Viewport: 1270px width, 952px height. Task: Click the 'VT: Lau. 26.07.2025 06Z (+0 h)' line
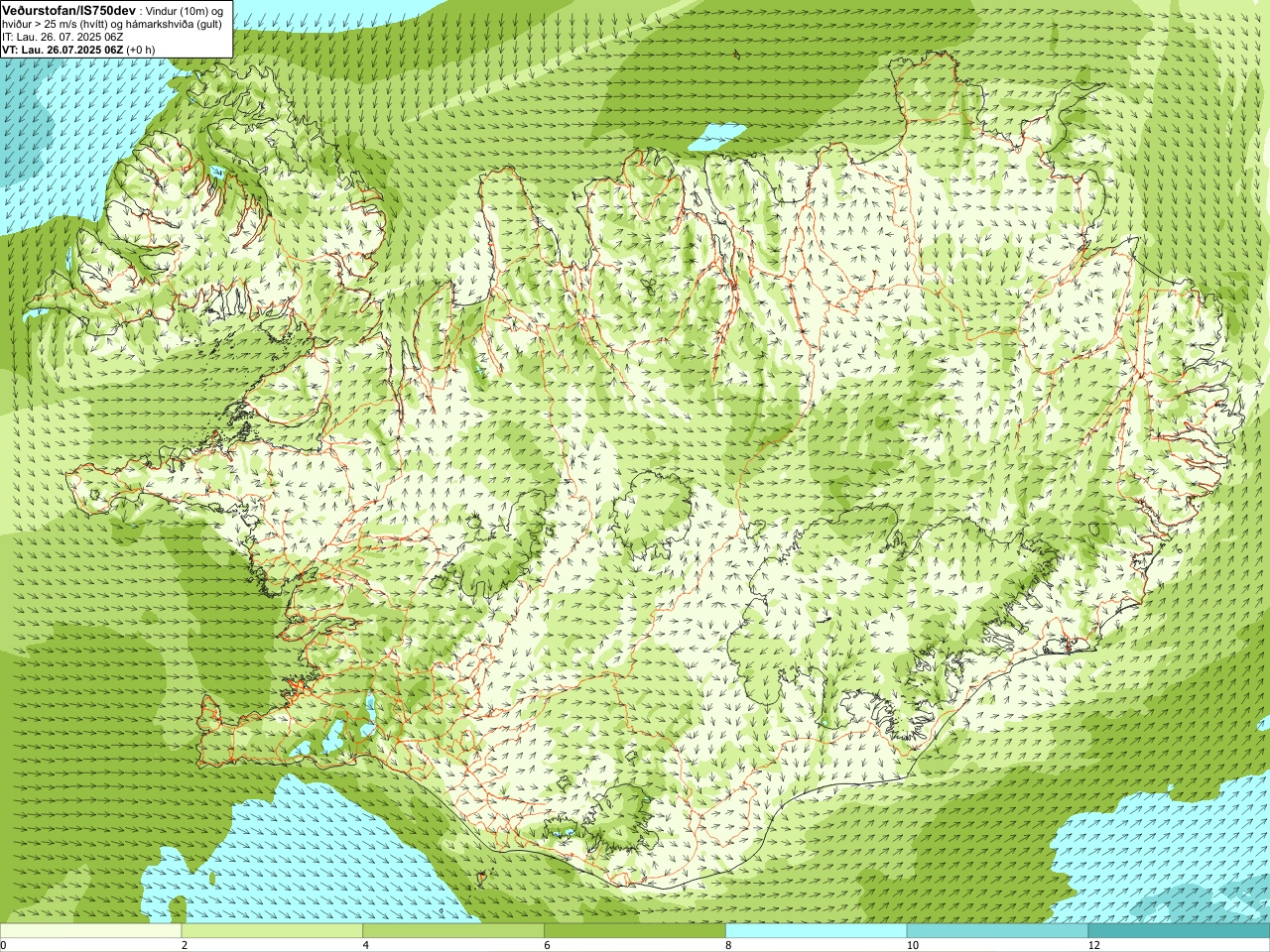click(78, 50)
